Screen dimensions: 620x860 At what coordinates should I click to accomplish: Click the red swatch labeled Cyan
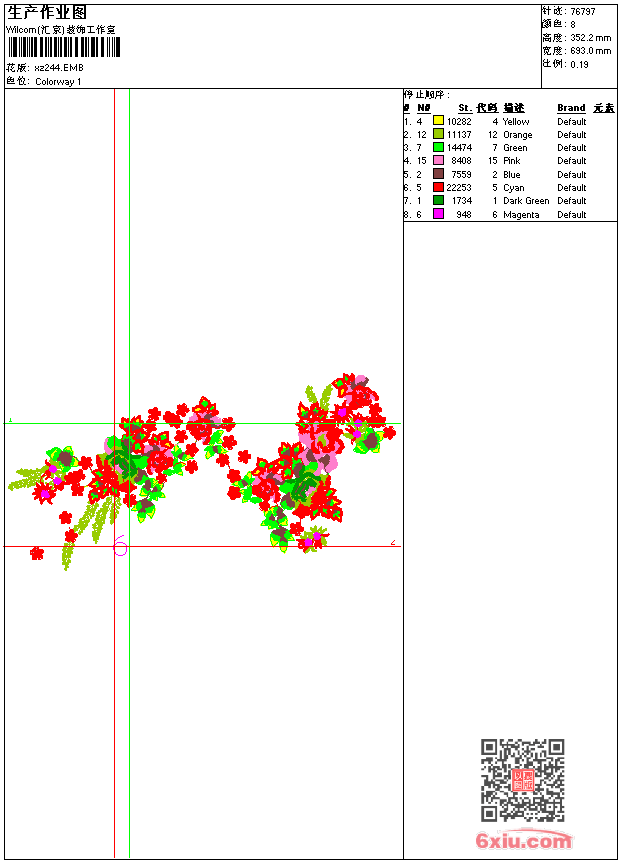pyautogui.click(x=438, y=187)
